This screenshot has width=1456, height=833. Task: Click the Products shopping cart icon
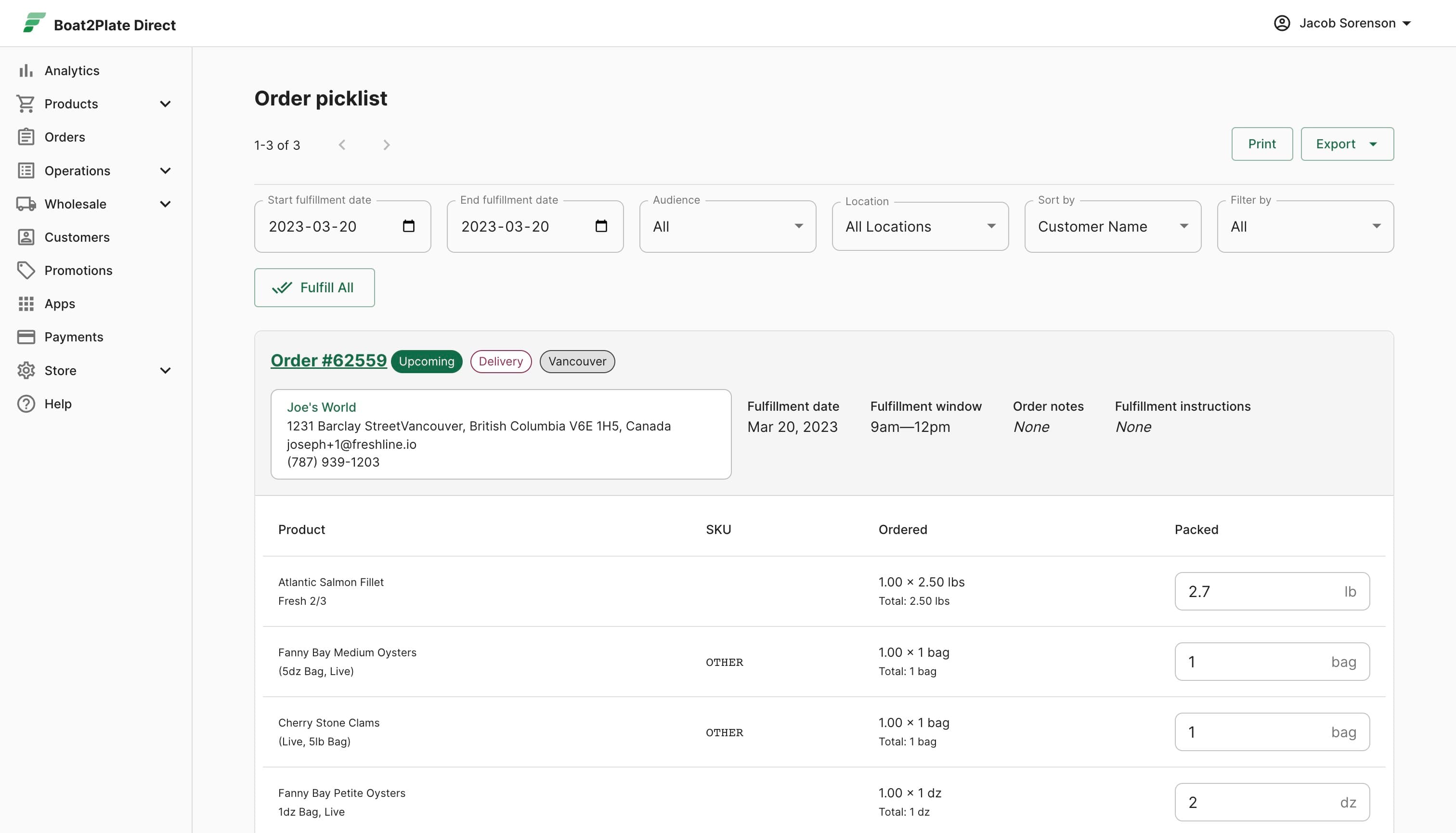pyautogui.click(x=26, y=104)
